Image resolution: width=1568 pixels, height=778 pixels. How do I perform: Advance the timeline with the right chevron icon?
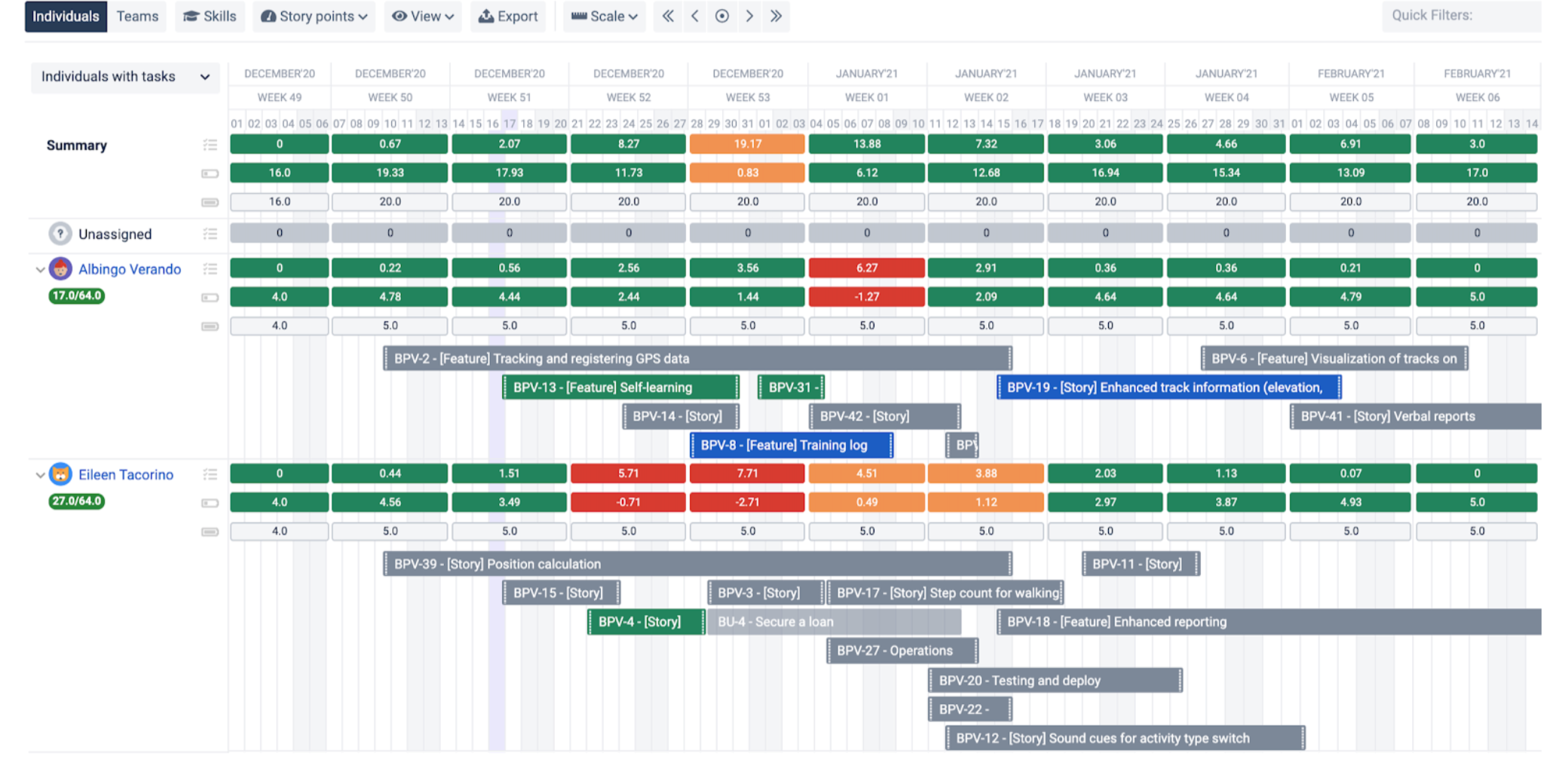pos(749,16)
